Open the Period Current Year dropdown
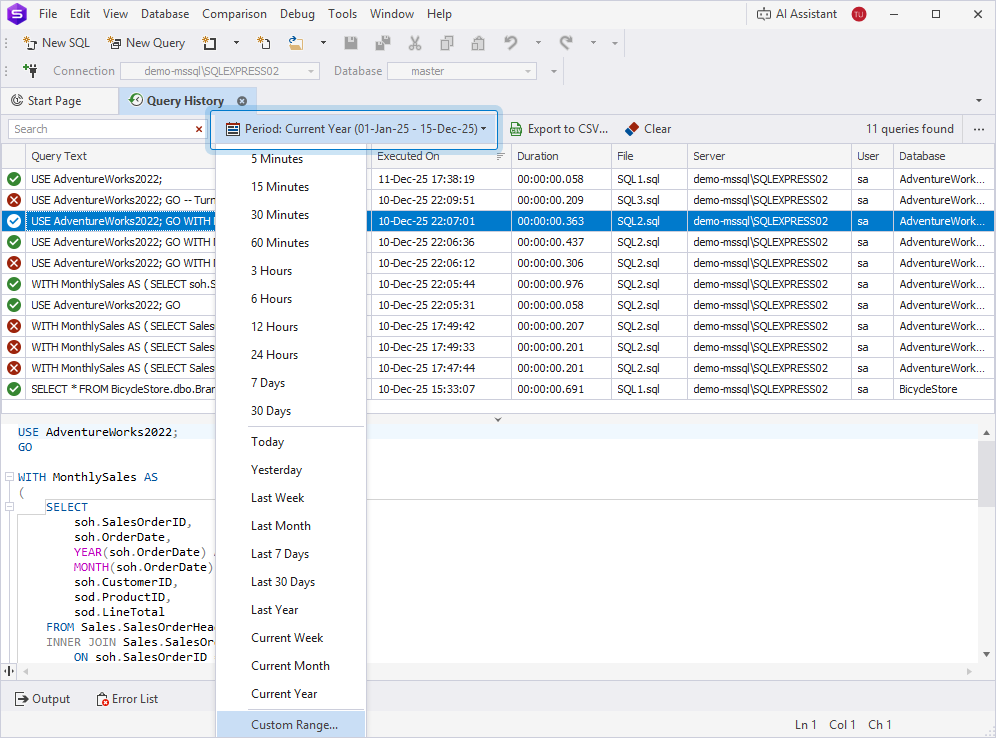Screen dimensions: 996x738 356,129
